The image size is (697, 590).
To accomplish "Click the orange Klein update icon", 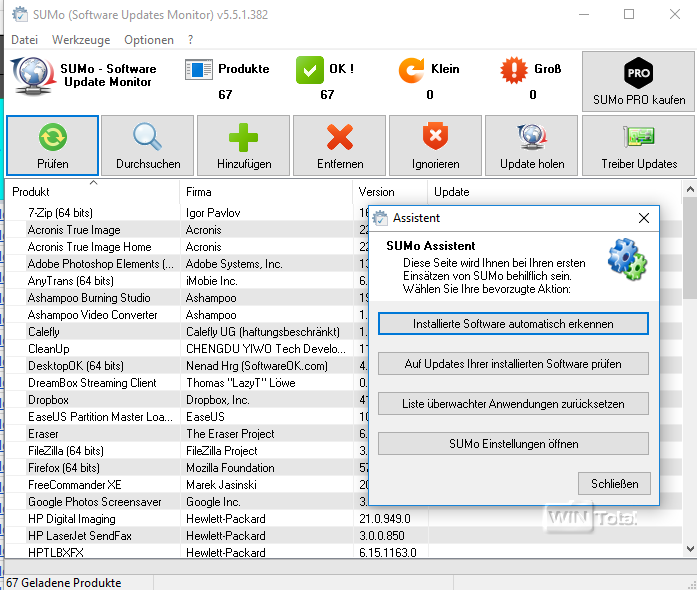I will tap(412, 70).
